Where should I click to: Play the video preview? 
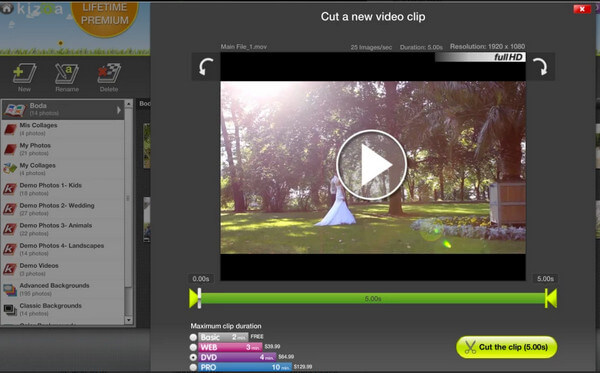pyautogui.click(x=372, y=165)
